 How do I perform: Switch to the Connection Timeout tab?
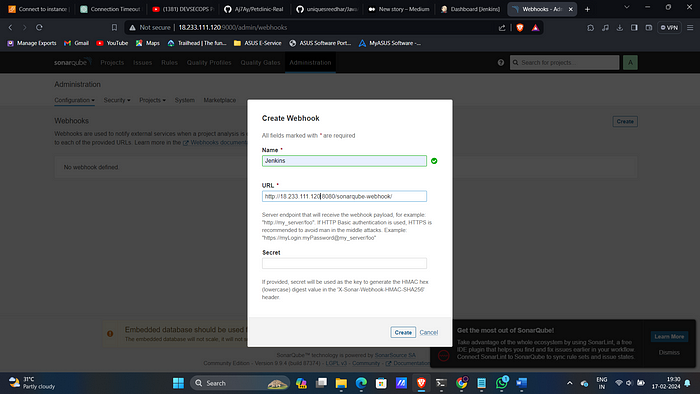[110, 9]
